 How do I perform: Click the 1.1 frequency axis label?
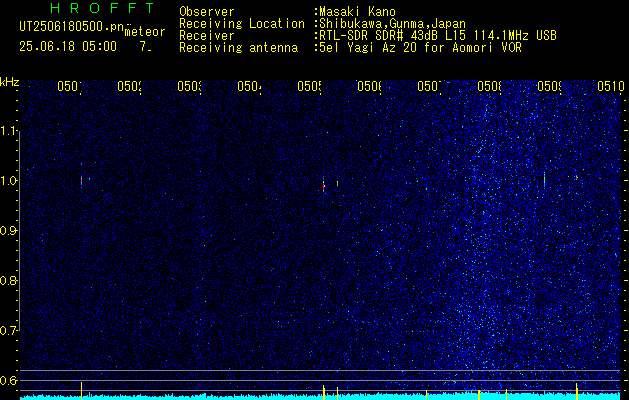coord(9,131)
